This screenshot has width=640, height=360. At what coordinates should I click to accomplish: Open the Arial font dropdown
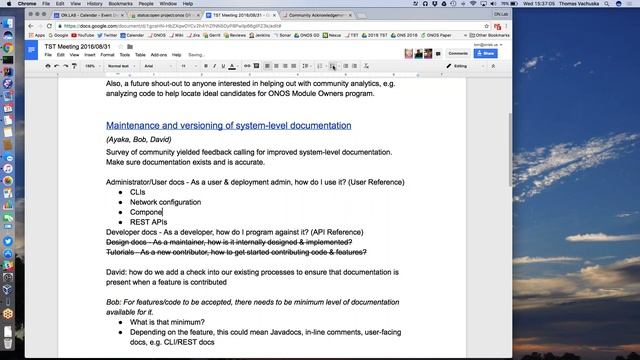[158, 66]
